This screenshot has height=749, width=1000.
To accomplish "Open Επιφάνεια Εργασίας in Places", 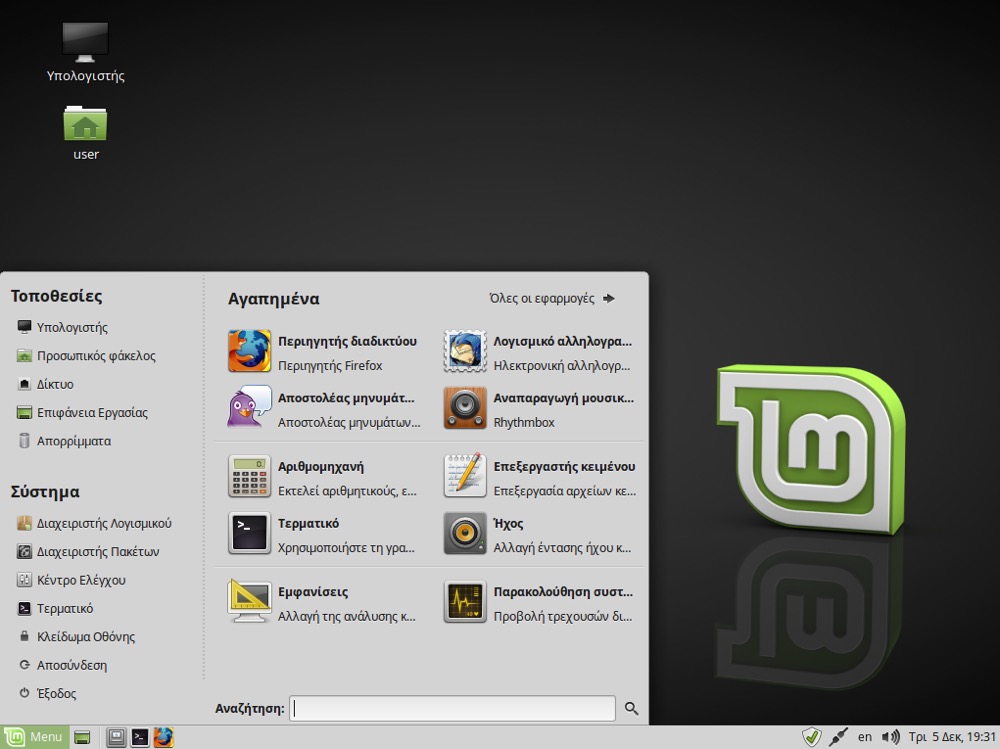I will click(x=82, y=413).
